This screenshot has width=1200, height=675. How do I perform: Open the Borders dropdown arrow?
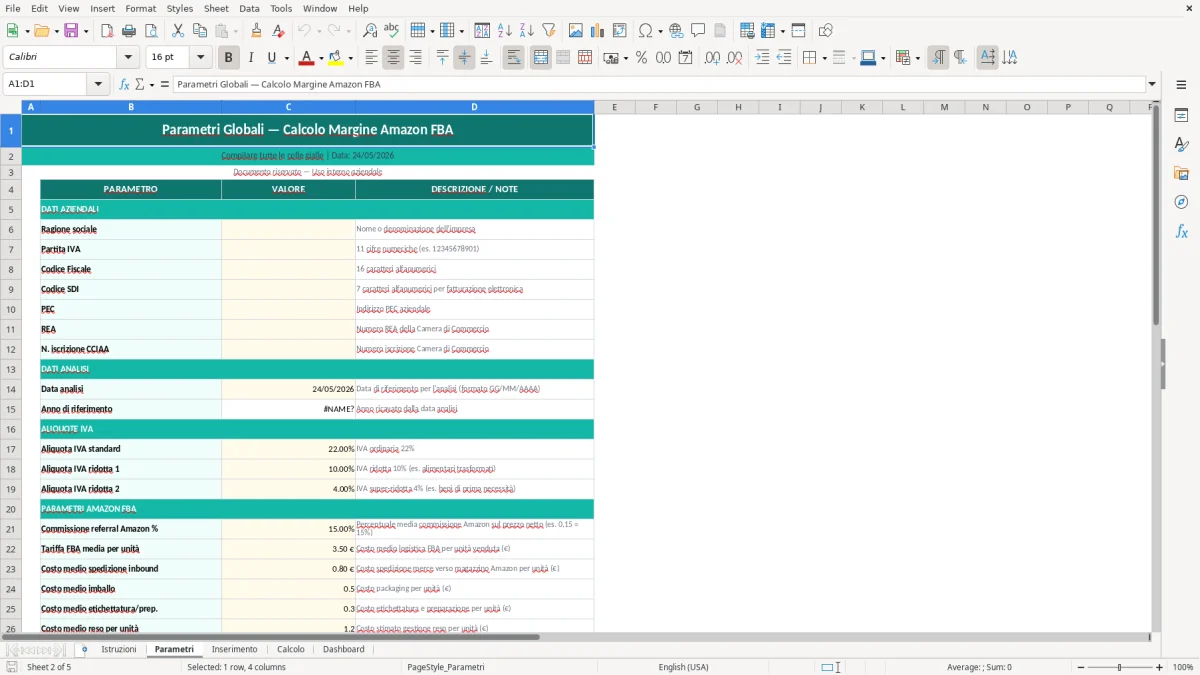[x=823, y=58]
